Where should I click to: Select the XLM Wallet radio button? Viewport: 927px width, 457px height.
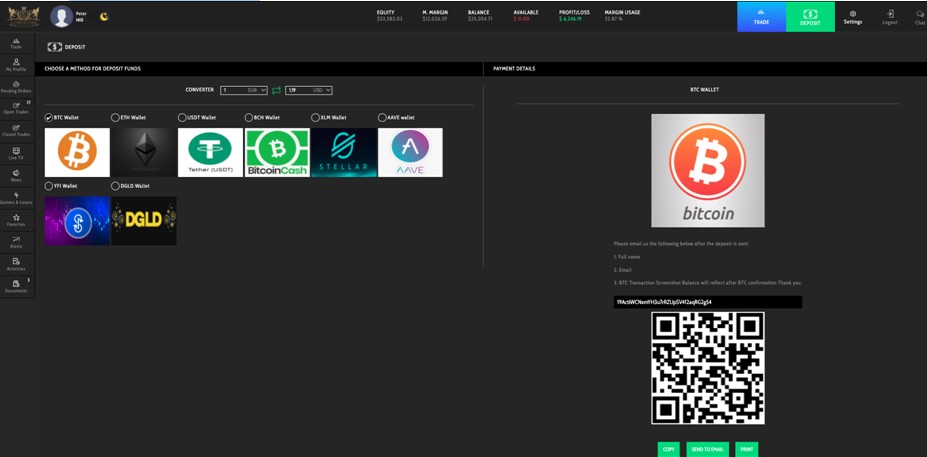[315, 118]
